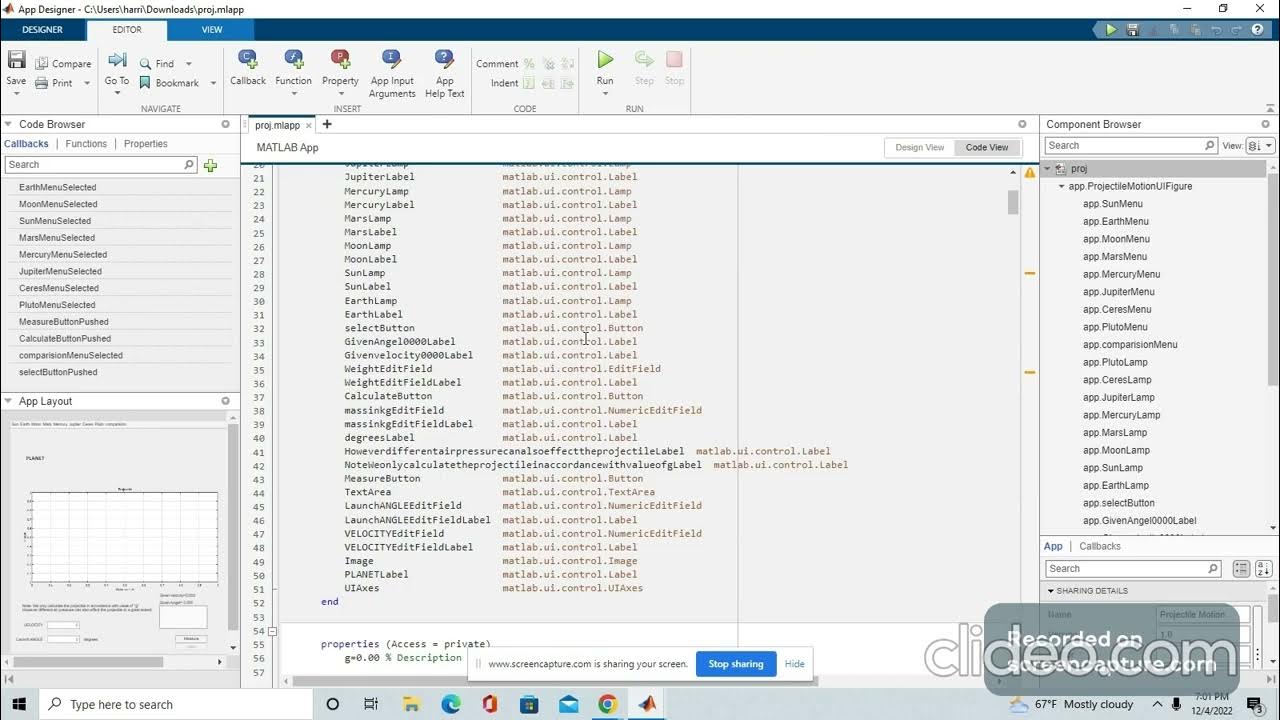The height and width of the screenshot is (720, 1280).
Task: Collapse app.ProjectileMotionUIFigure node
Action: [x=1061, y=186]
